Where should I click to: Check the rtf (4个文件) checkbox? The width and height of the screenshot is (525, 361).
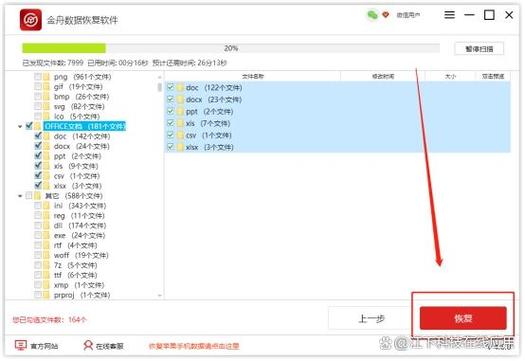coord(38,245)
